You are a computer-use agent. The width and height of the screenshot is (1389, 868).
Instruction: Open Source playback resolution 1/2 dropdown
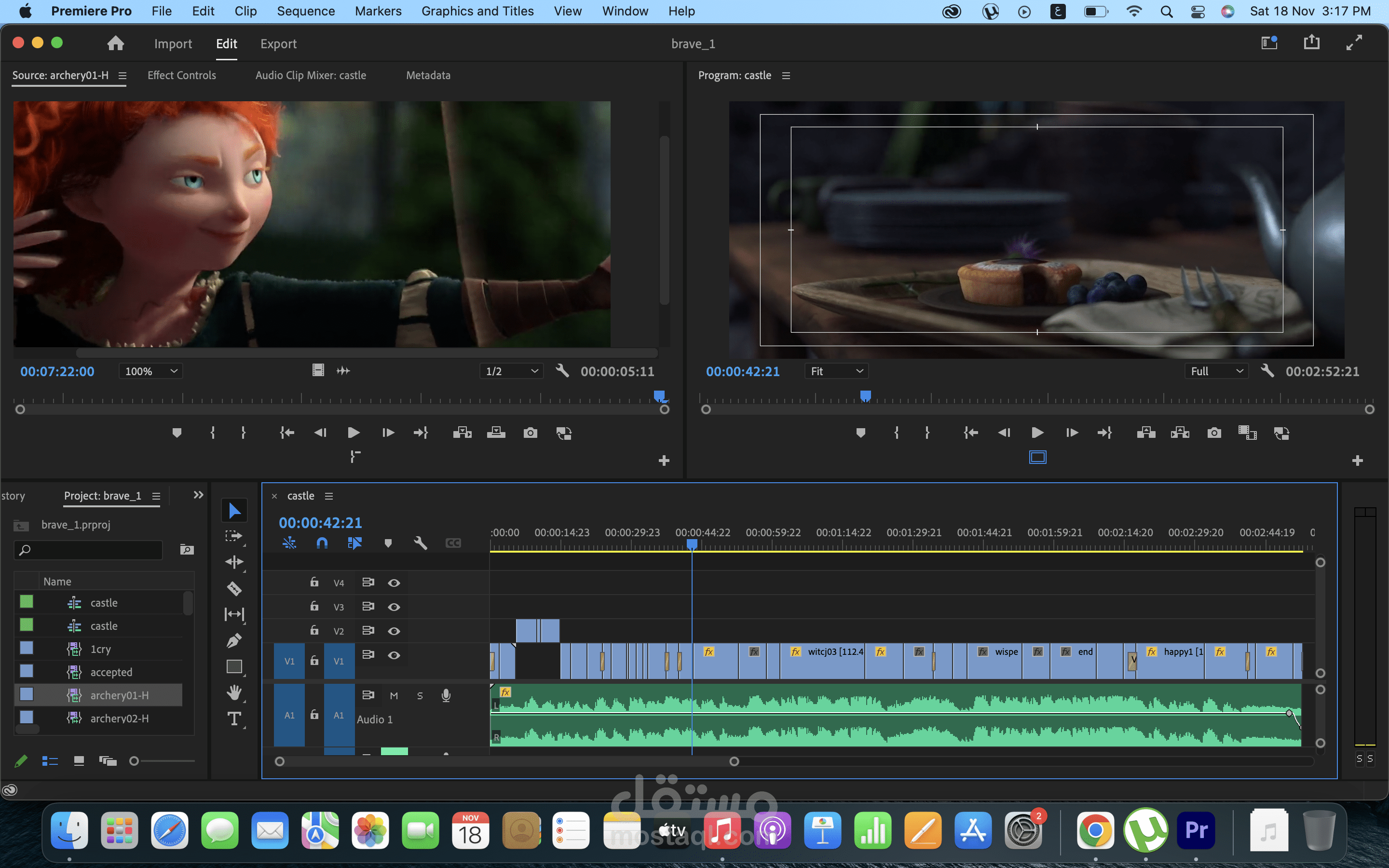(x=511, y=371)
